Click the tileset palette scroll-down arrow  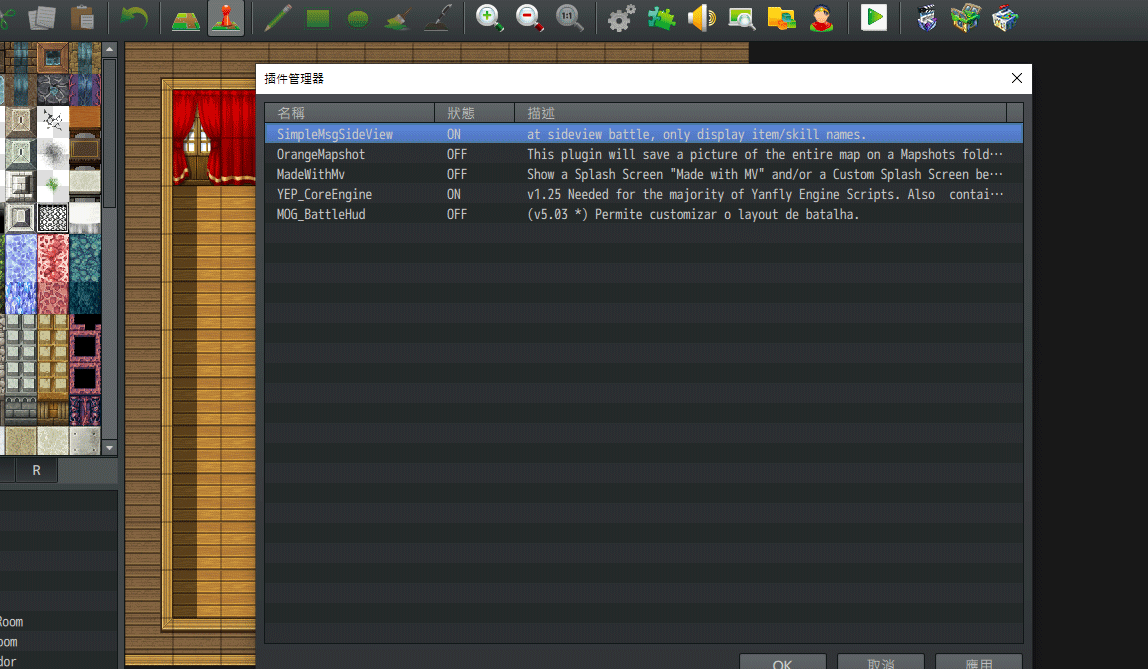point(110,448)
